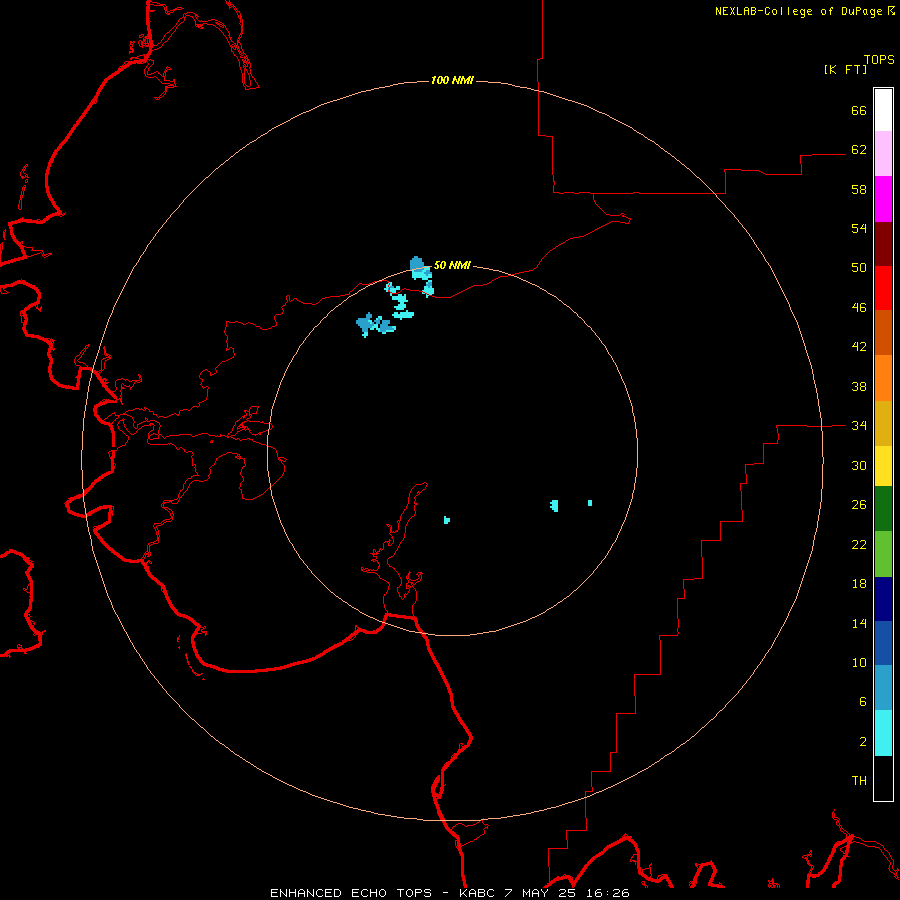Click the easternmost tiny cyan echo pixel
The image size is (900, 900).
pos(589,503)
